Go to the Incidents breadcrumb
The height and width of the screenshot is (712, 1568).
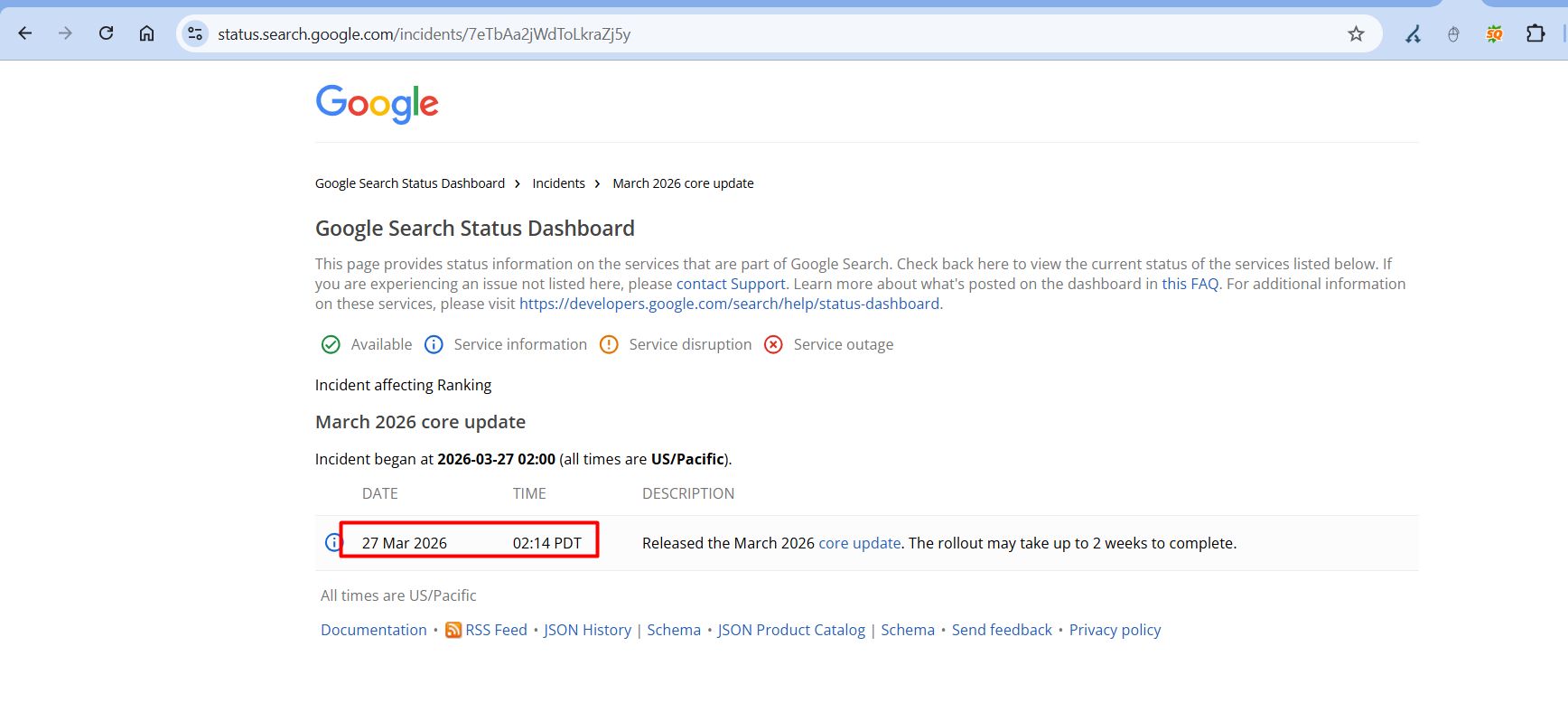[x=558, y=183]
